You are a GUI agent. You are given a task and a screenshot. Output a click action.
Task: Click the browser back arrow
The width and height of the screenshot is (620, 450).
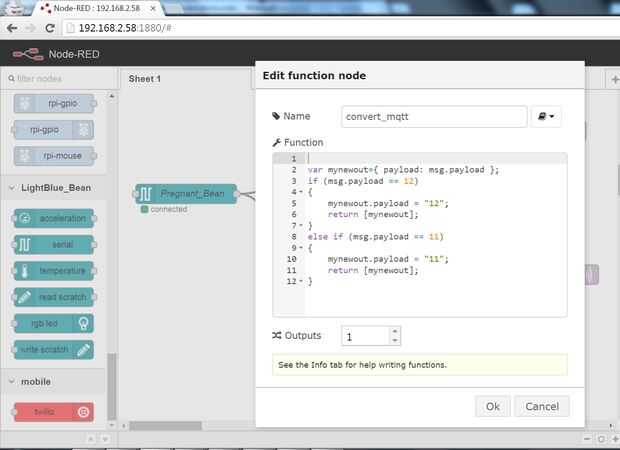12,28
